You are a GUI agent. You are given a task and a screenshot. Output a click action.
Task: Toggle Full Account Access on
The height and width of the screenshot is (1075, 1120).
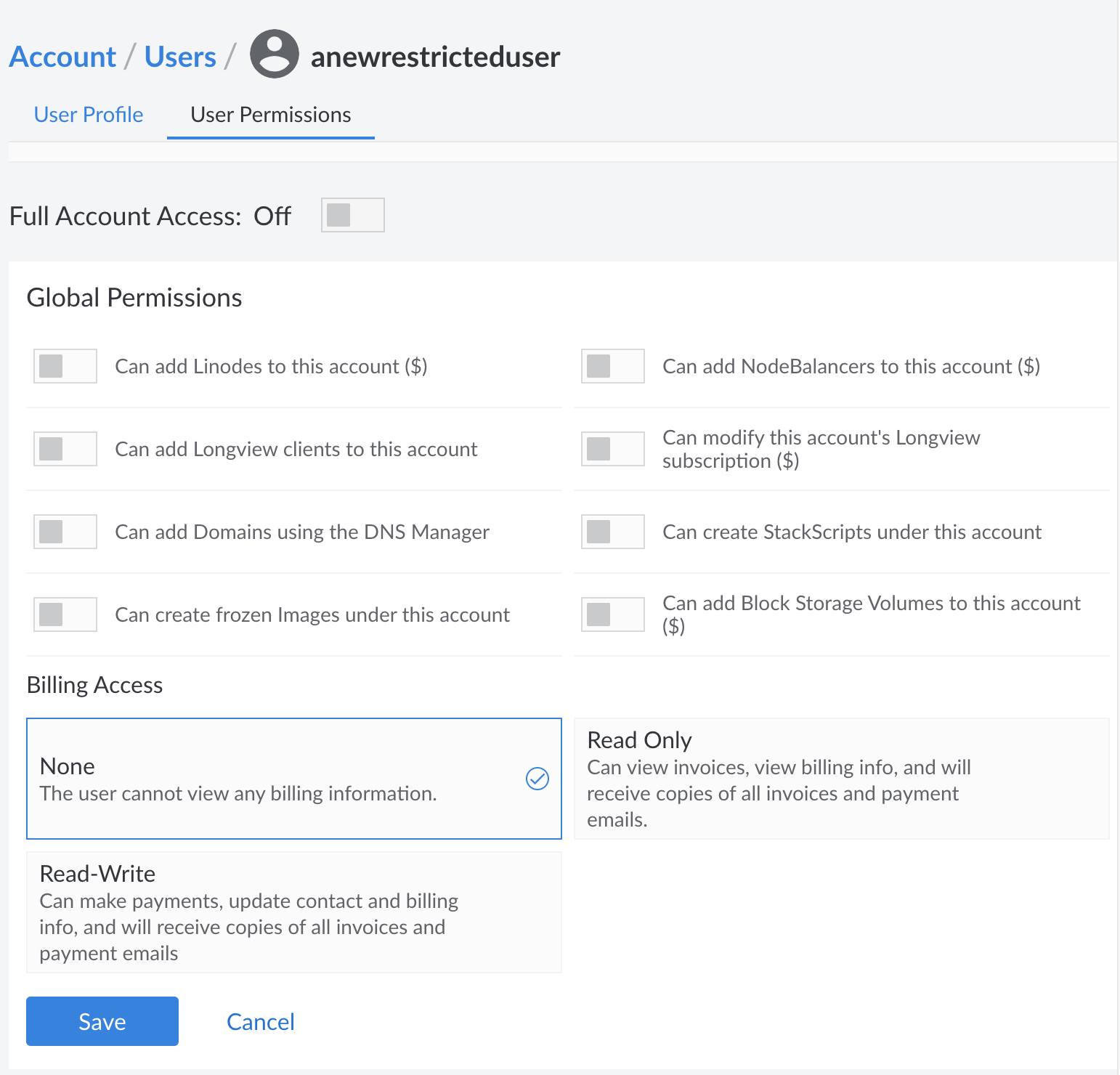pyautogui.click(x=353, y=214)
